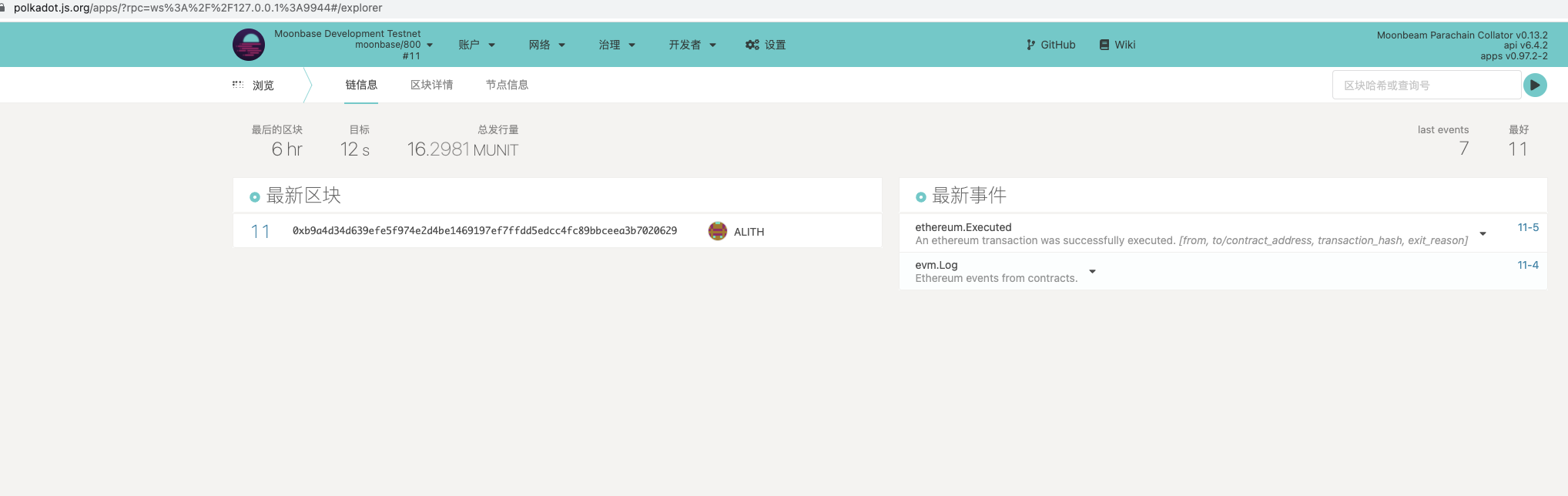The width and height of the screenshot is (1568, 496).
Task: Click the 最新事件 header circle icon
Action: (x=920, y=197)
